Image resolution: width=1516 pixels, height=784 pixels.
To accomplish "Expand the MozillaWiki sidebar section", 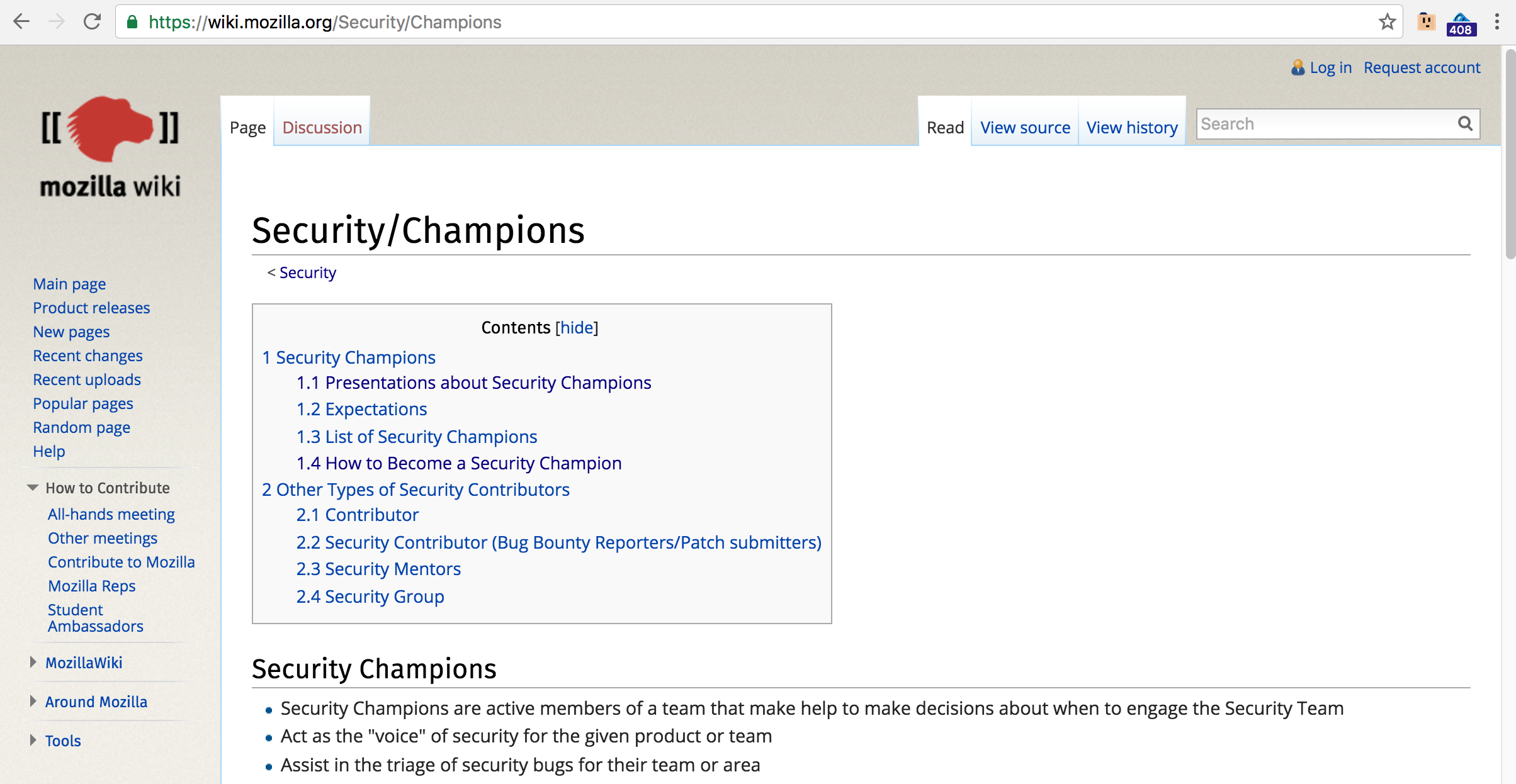I will click(33, 663).
